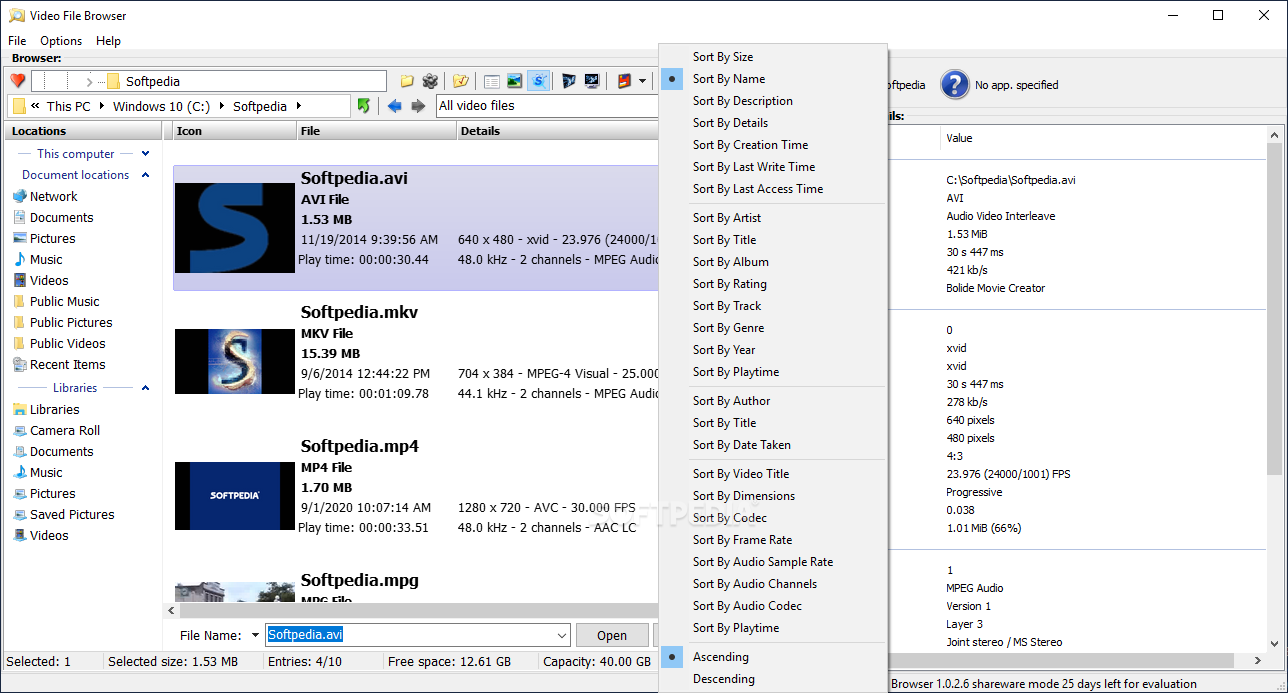
Task: Choose Sort By Dimensions
Action: [x=773, y=496]
